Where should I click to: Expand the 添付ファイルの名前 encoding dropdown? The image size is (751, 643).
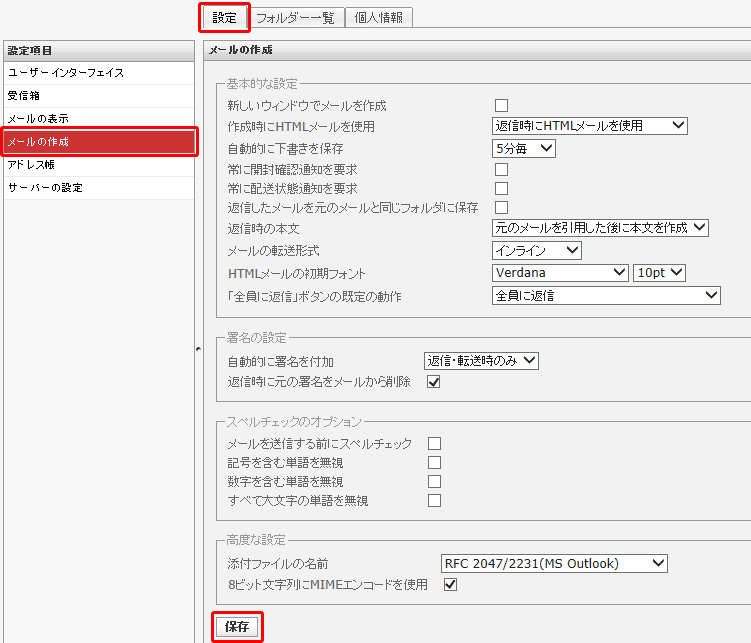554,563
